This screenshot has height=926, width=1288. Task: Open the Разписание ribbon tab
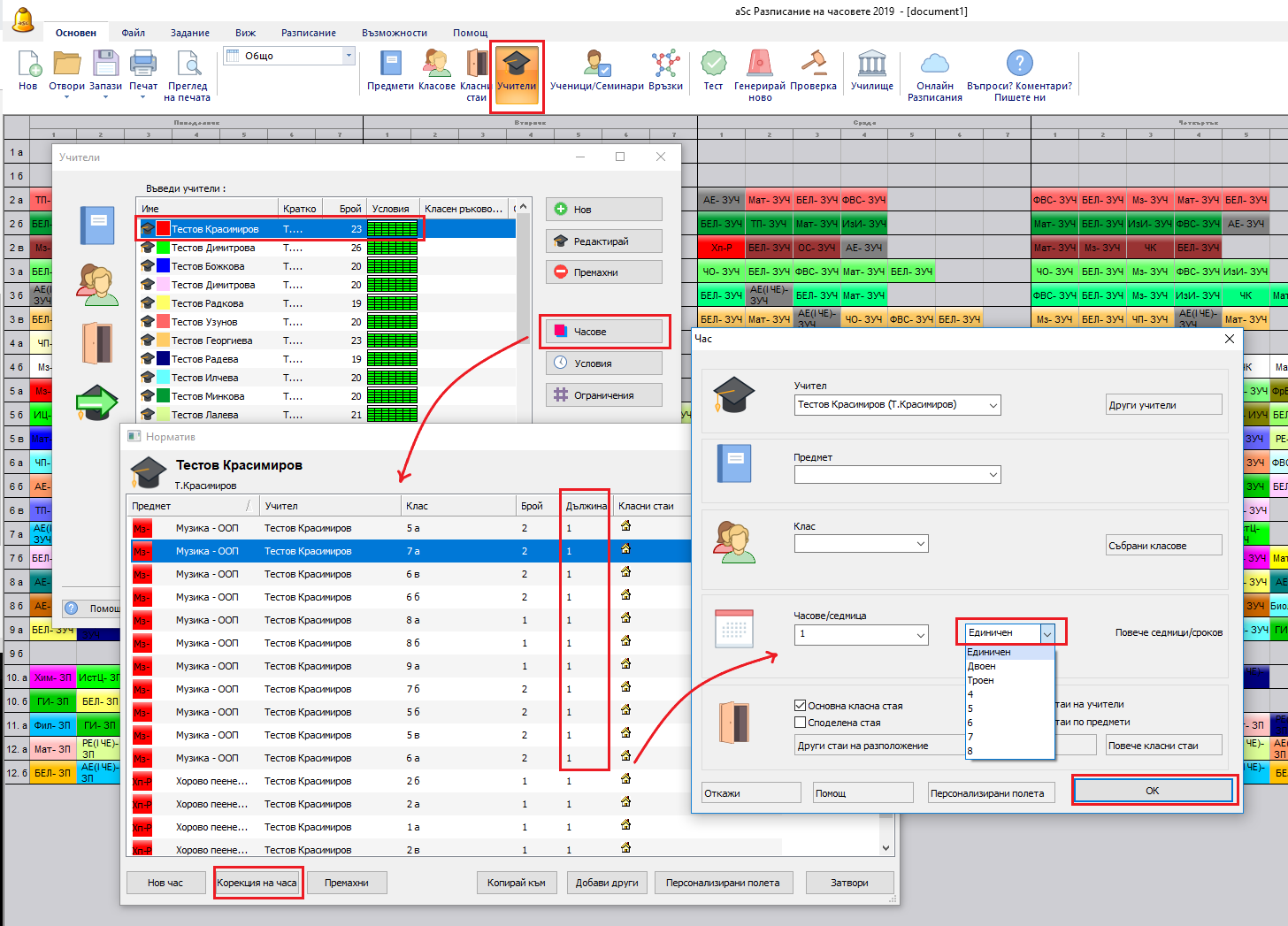click(308, 33)
